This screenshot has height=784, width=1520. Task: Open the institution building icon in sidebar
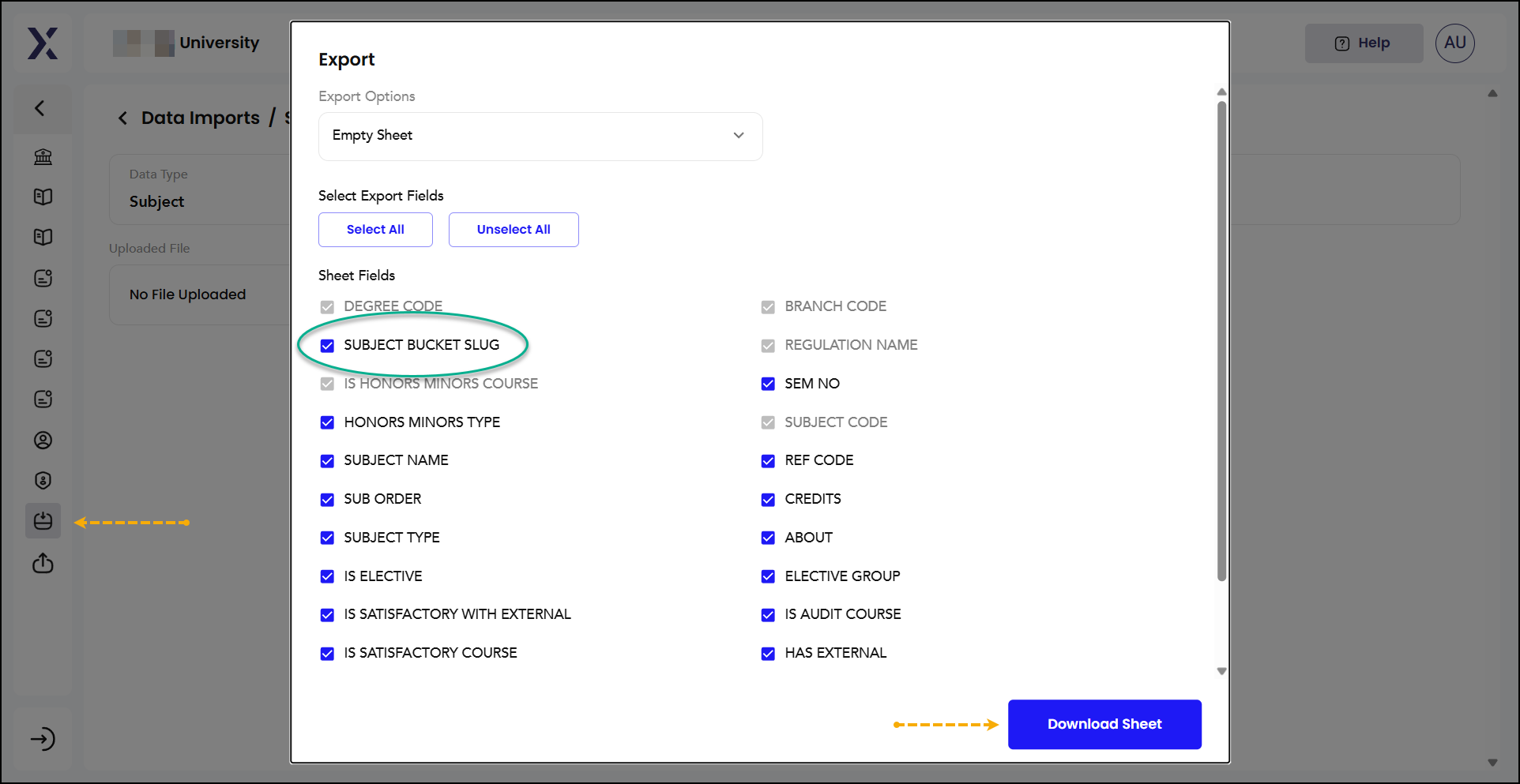43,156
